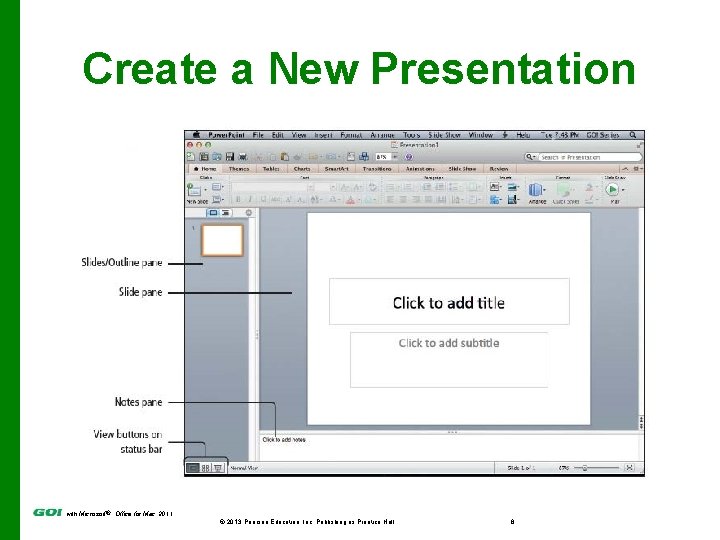Switch to the Slide Show ribbon tab

point(462,169)
